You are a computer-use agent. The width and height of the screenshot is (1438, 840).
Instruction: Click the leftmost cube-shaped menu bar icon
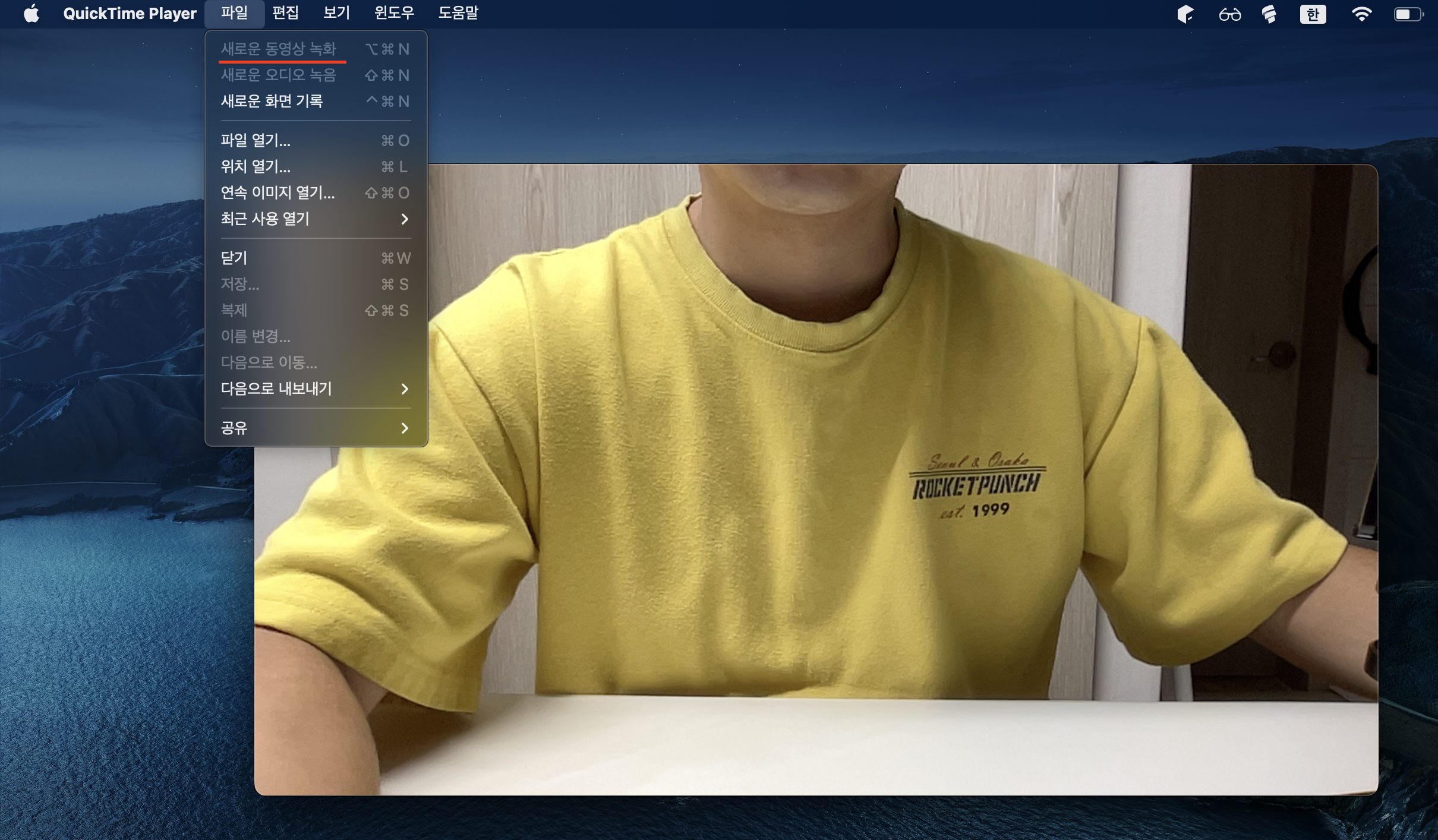tap(1185, 14)
